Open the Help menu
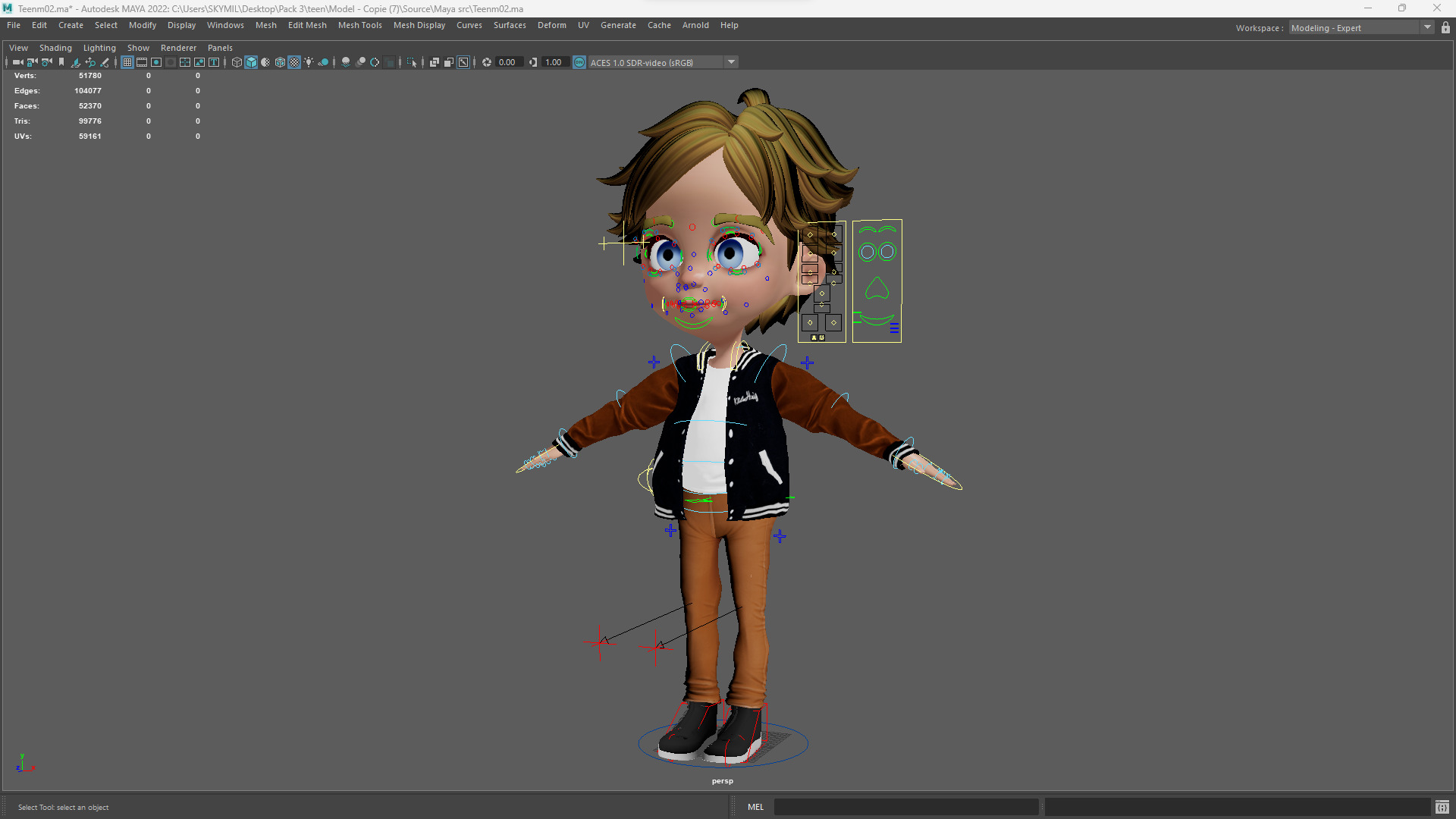The image size is (1456, 819). [x=729, y=25]
